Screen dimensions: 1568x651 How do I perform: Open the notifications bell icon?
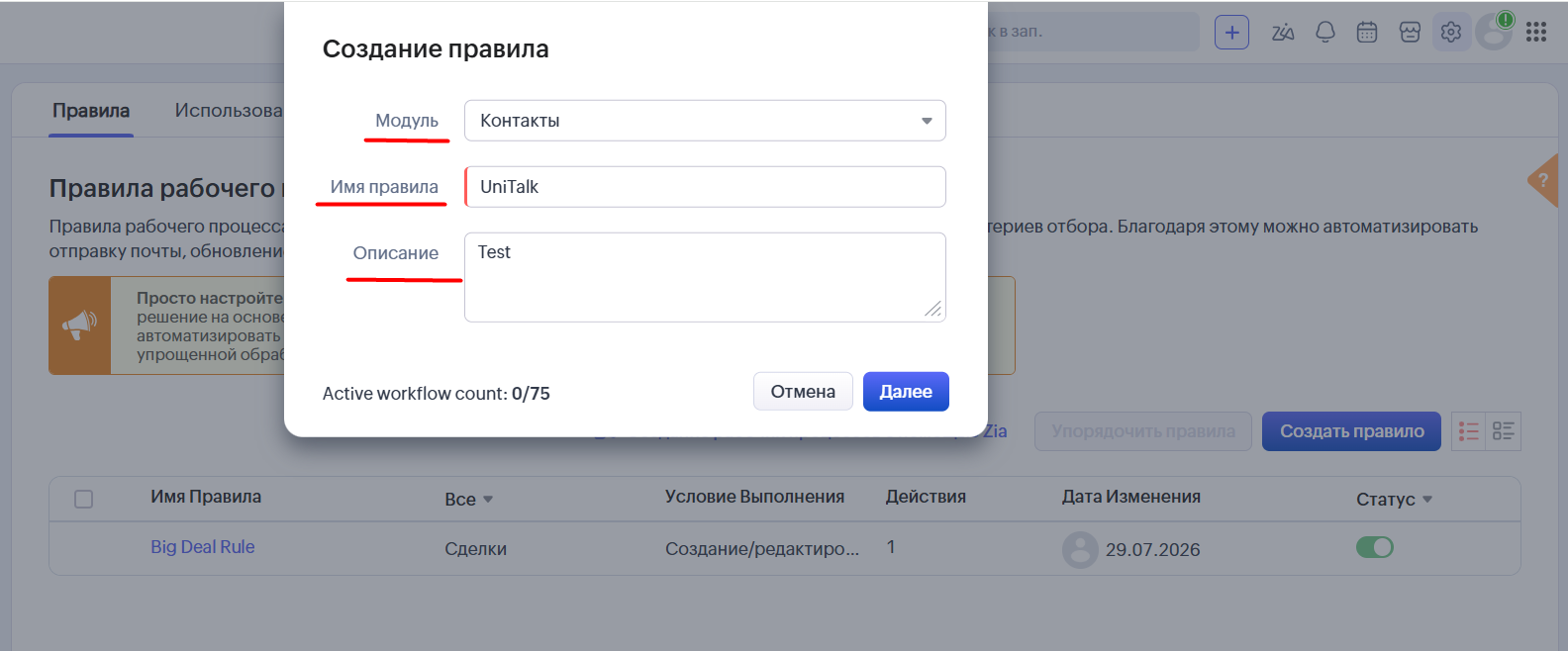(x=1325, y=33)
